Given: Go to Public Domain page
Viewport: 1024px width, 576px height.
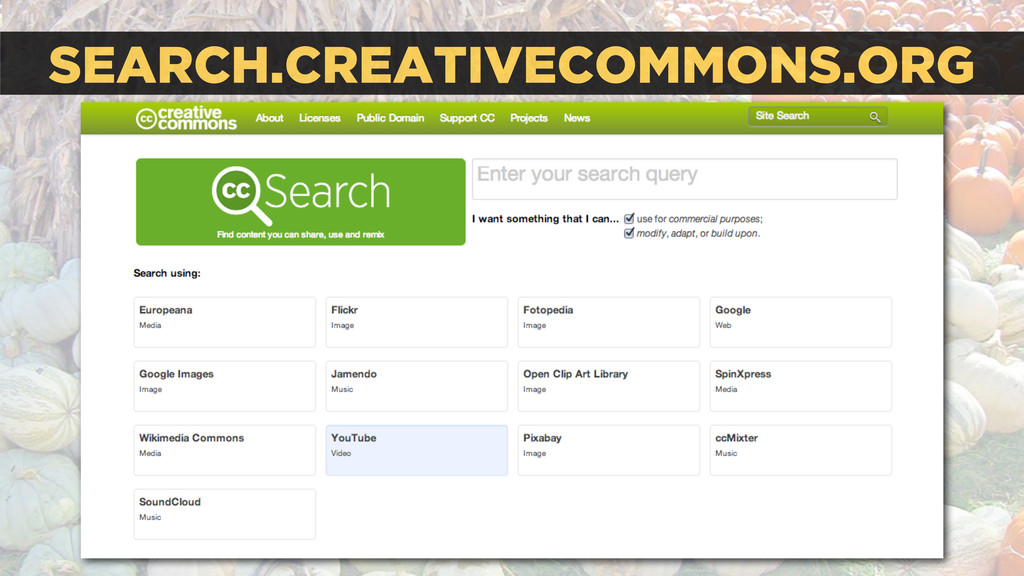Looking at the screenshot, I should [x=390, y=118].
